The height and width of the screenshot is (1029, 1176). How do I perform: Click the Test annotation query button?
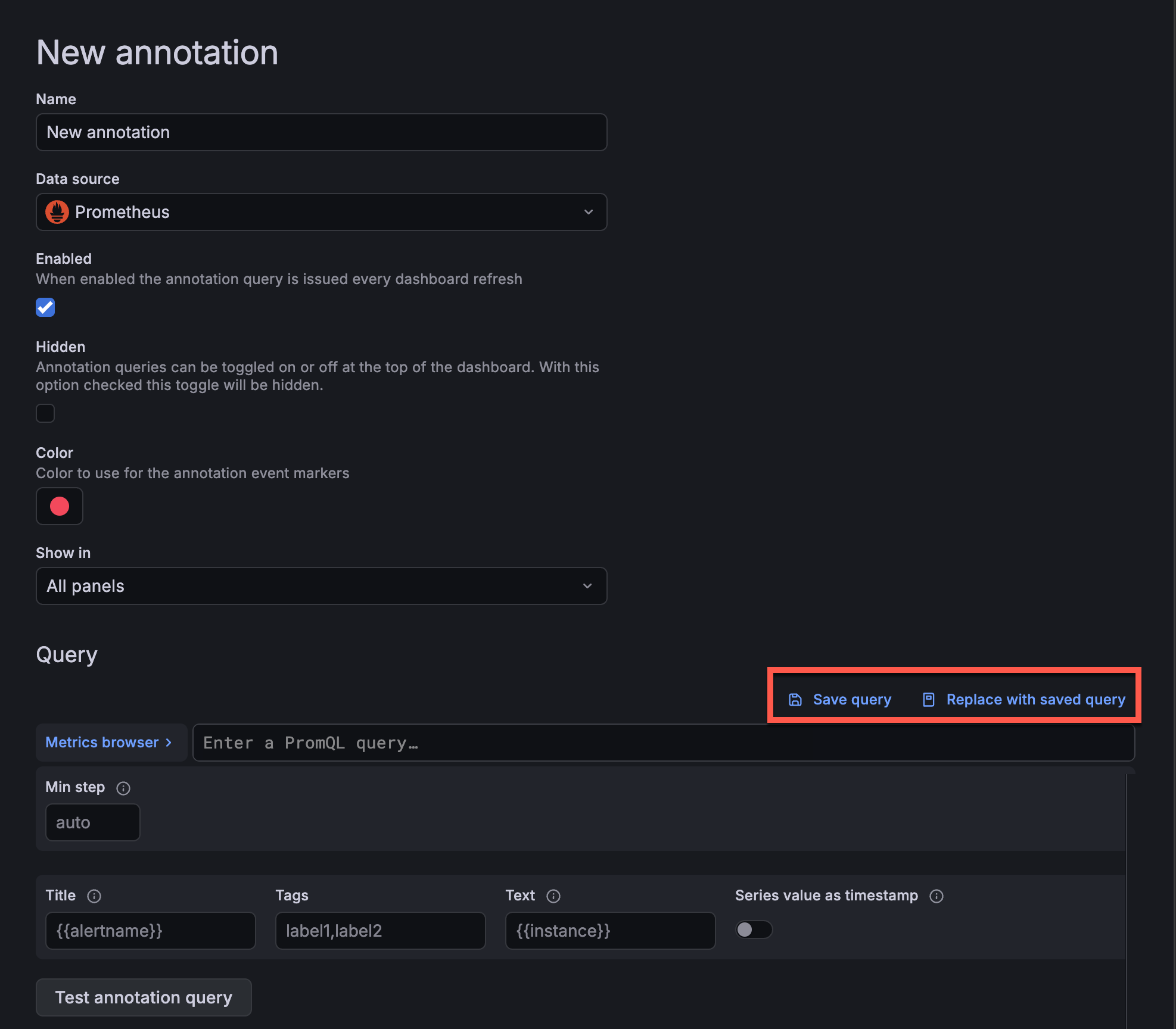143,997
